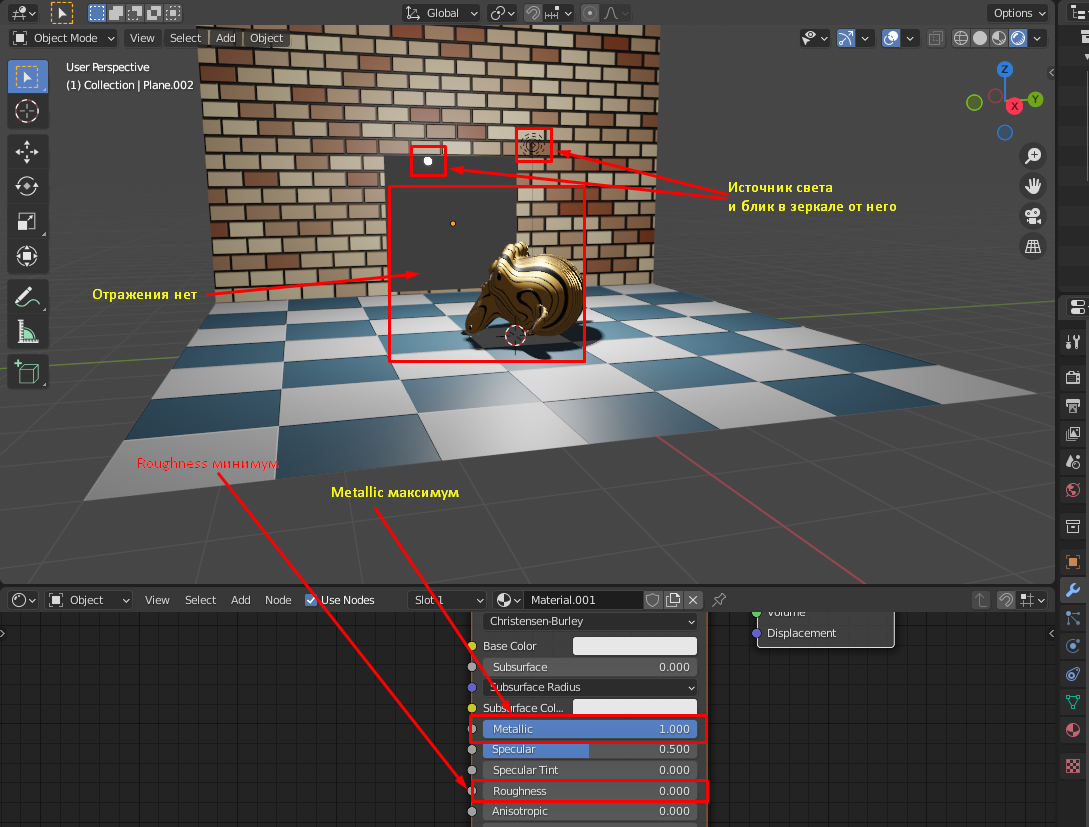Select the Transform tool

click(27, 256)
